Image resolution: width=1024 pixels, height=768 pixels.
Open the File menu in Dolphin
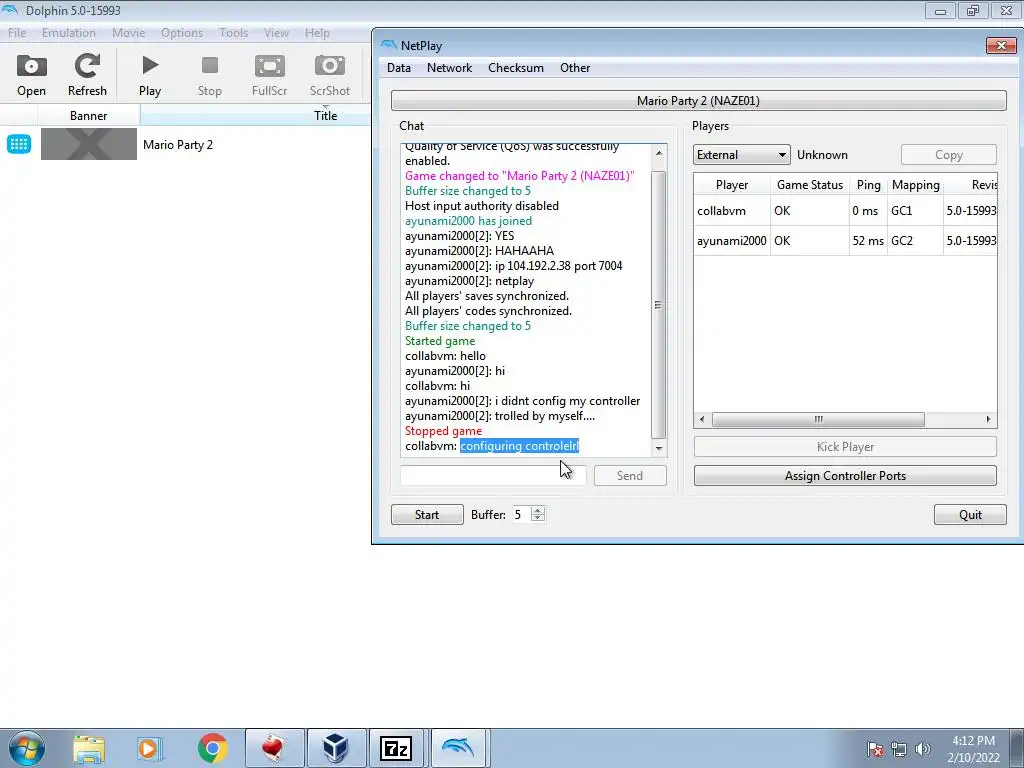pyautogui.click(x=17, y=33)
